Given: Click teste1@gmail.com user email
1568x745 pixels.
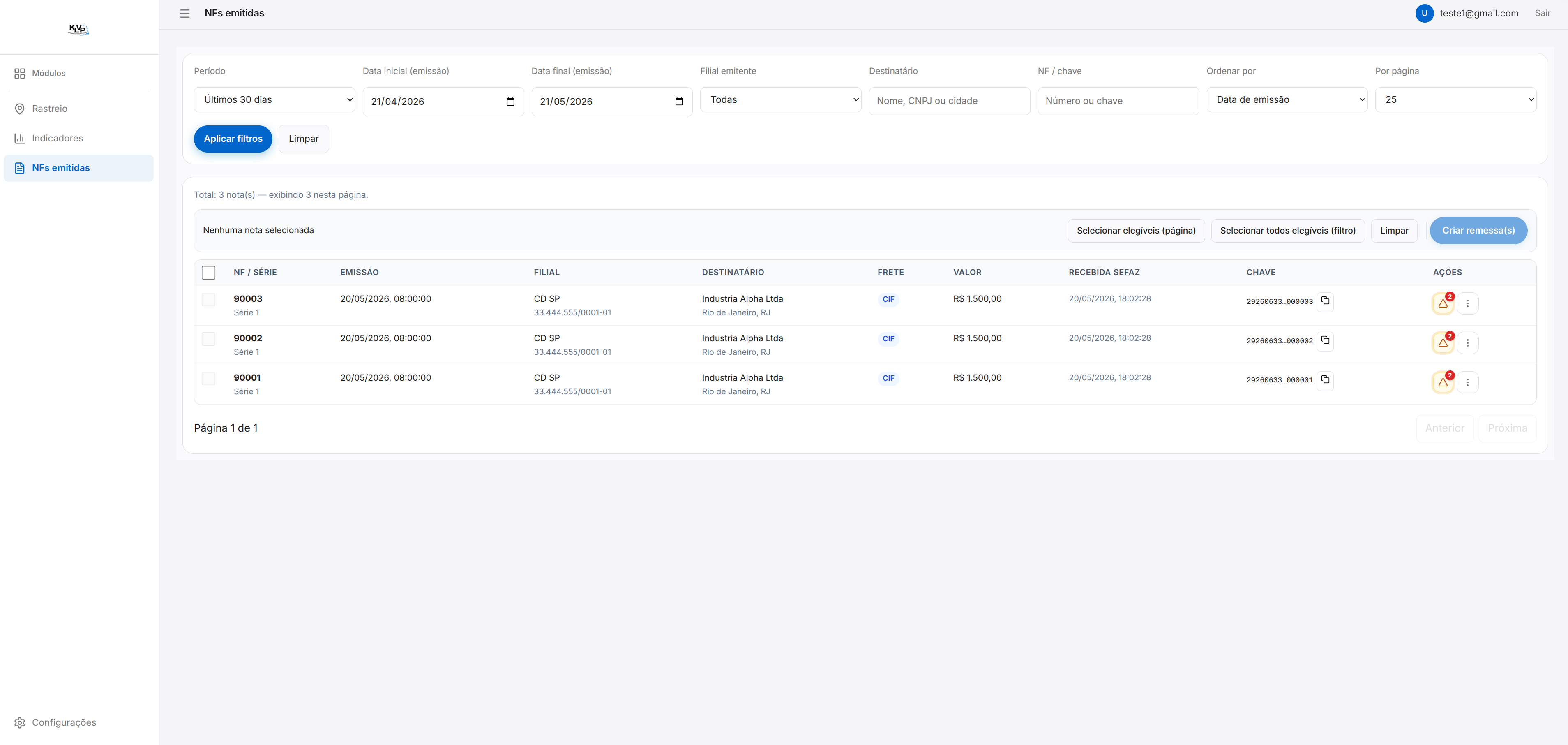Looking at the screenshot, I should click(x=1478, y=14).
